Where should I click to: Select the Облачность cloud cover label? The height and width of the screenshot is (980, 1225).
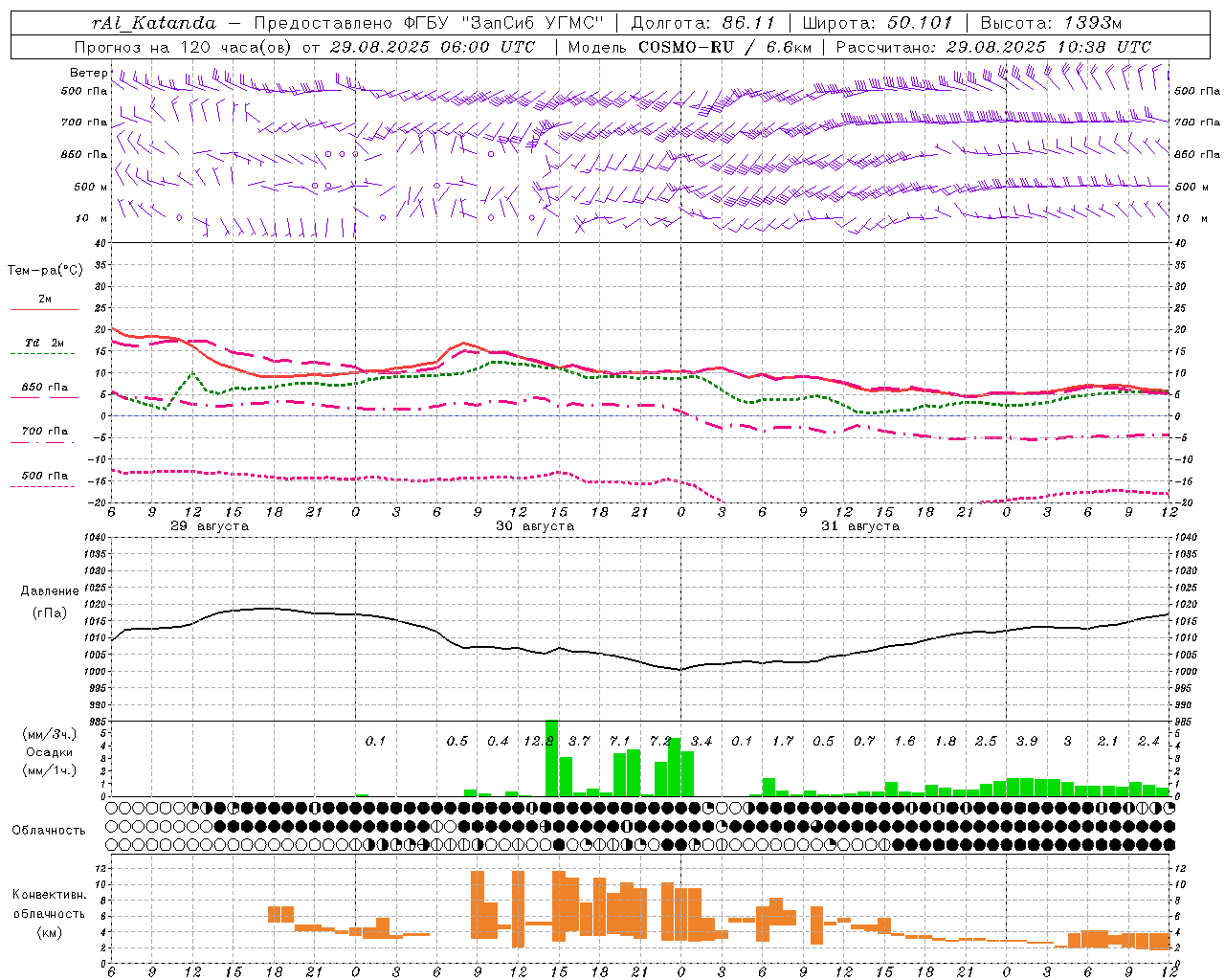[49, 831]
